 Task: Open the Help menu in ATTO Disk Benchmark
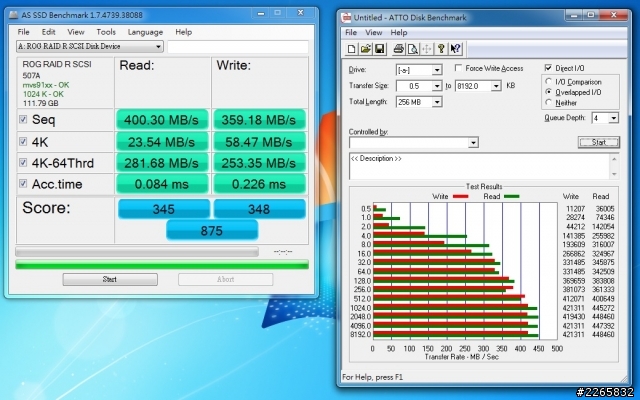(399, 33)
